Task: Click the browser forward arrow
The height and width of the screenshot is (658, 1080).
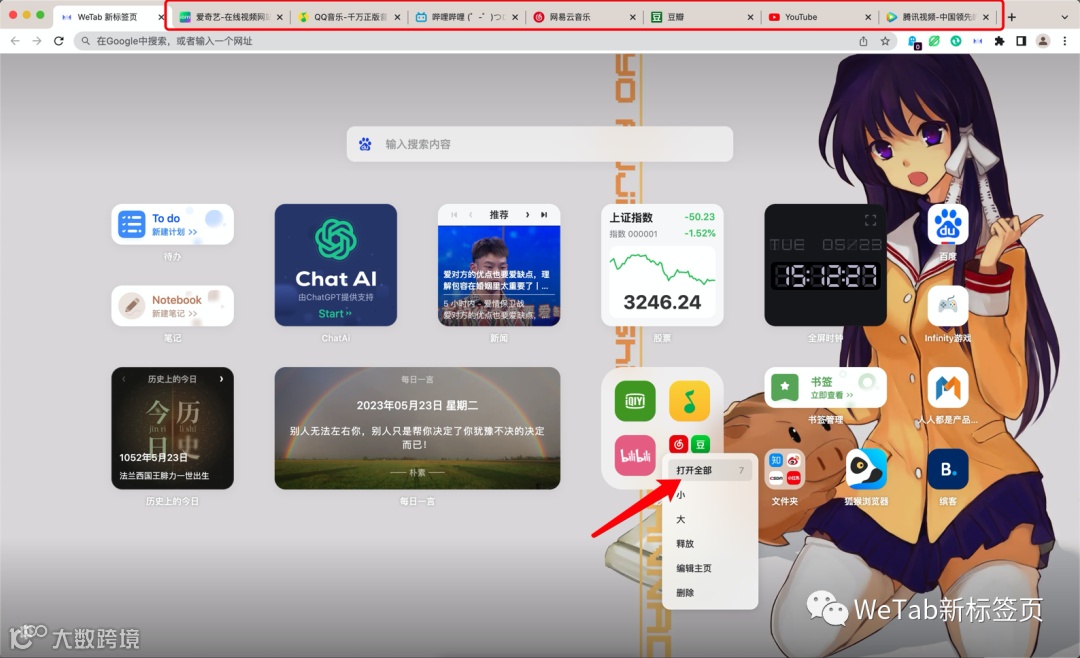Action: (37, 41)
